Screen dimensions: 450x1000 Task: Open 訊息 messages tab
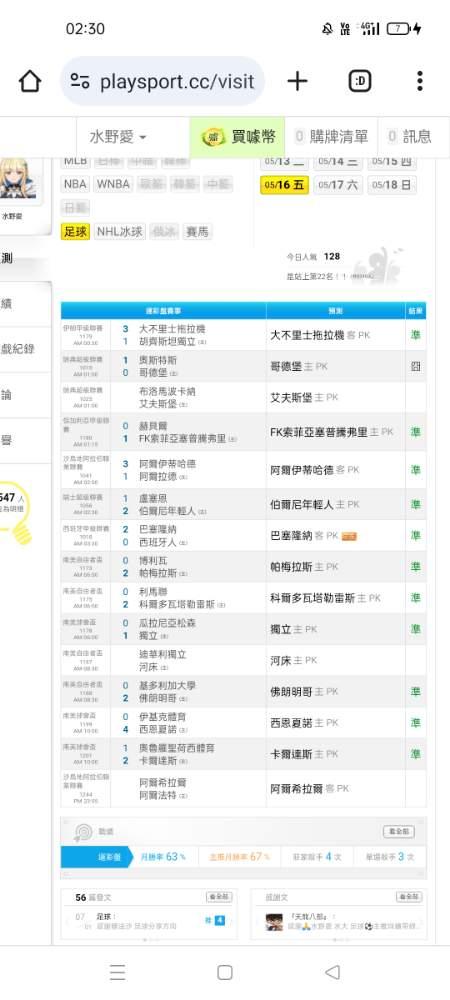pyautogui.click(x=409, y=136)
